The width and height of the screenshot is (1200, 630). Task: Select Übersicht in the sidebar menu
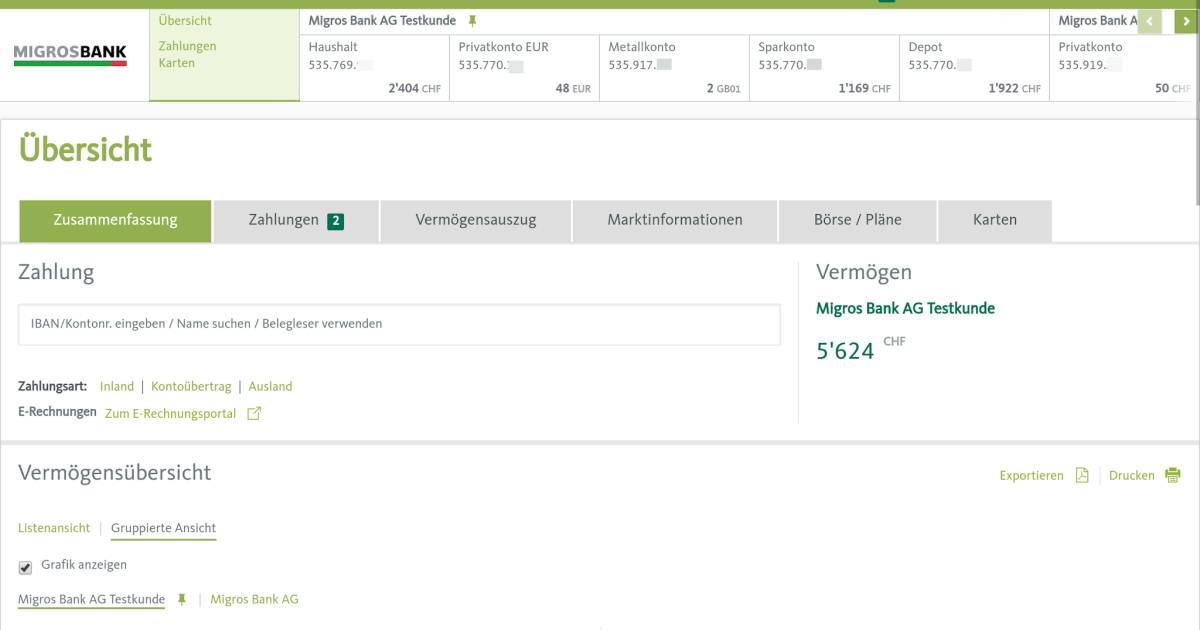click(x=186, y=20)
